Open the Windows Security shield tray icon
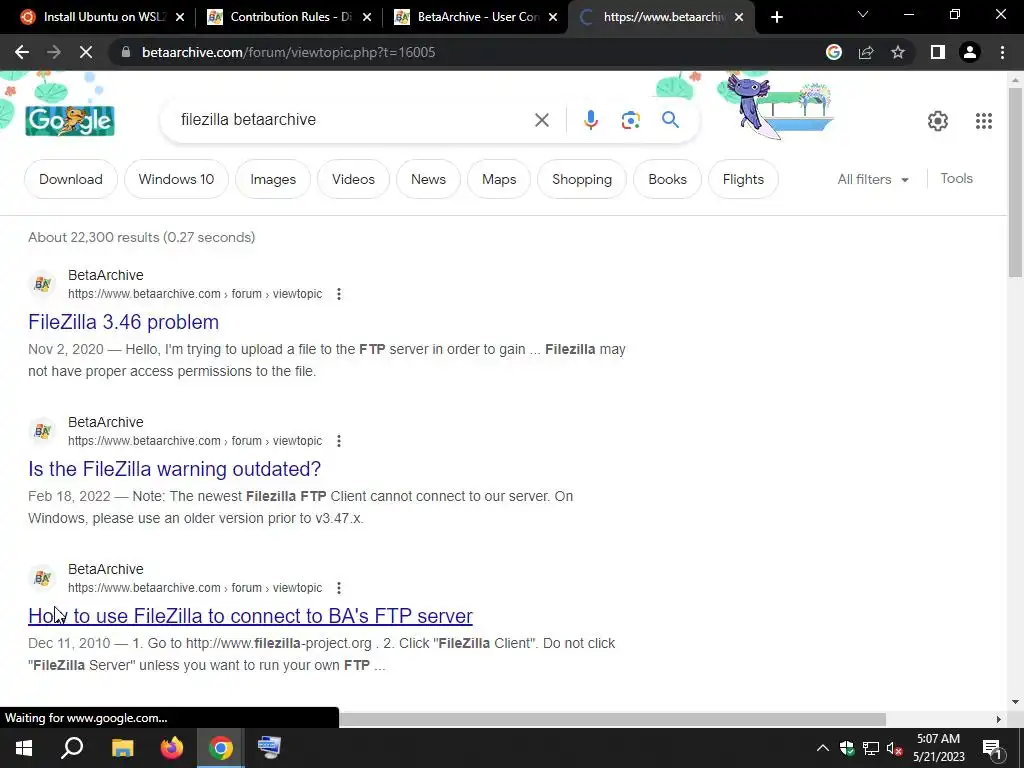This screenshot has width=1024, height=768. tap(847, 748)
